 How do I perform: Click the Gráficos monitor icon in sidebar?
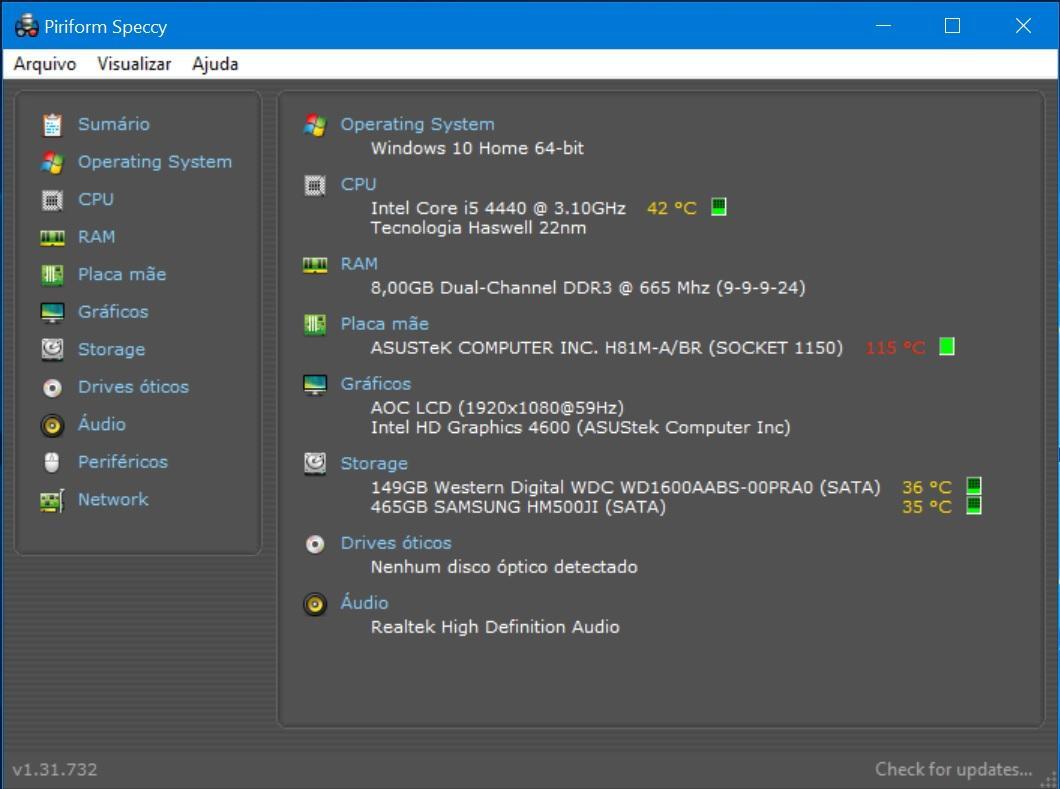click(52, 312)
